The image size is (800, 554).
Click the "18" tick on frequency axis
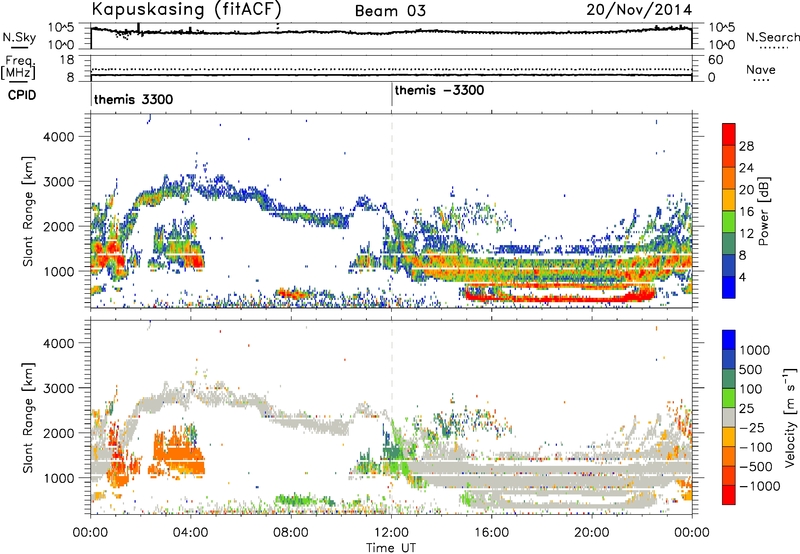click(67, 60)
